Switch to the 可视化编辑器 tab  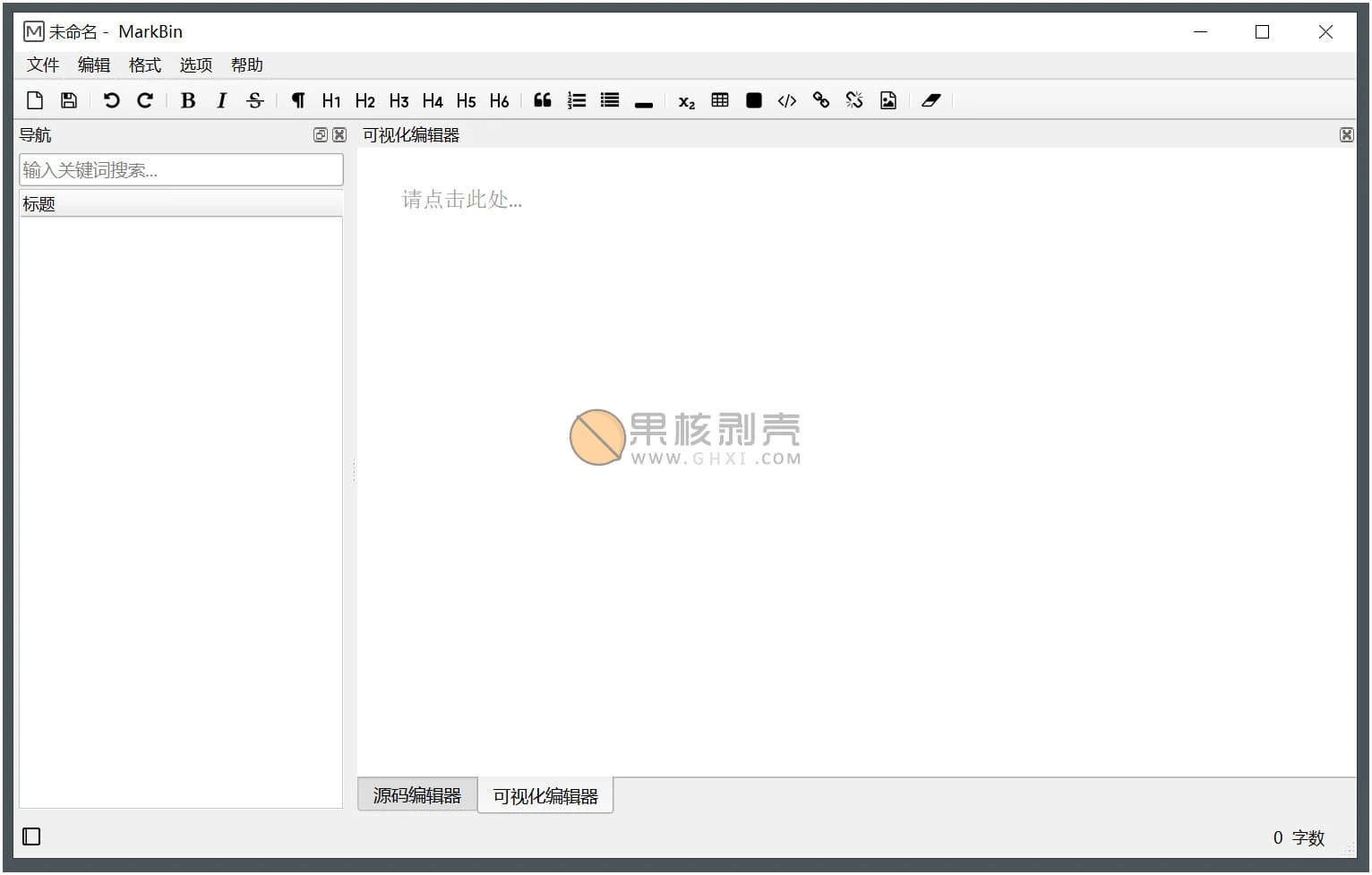(545, 796)
